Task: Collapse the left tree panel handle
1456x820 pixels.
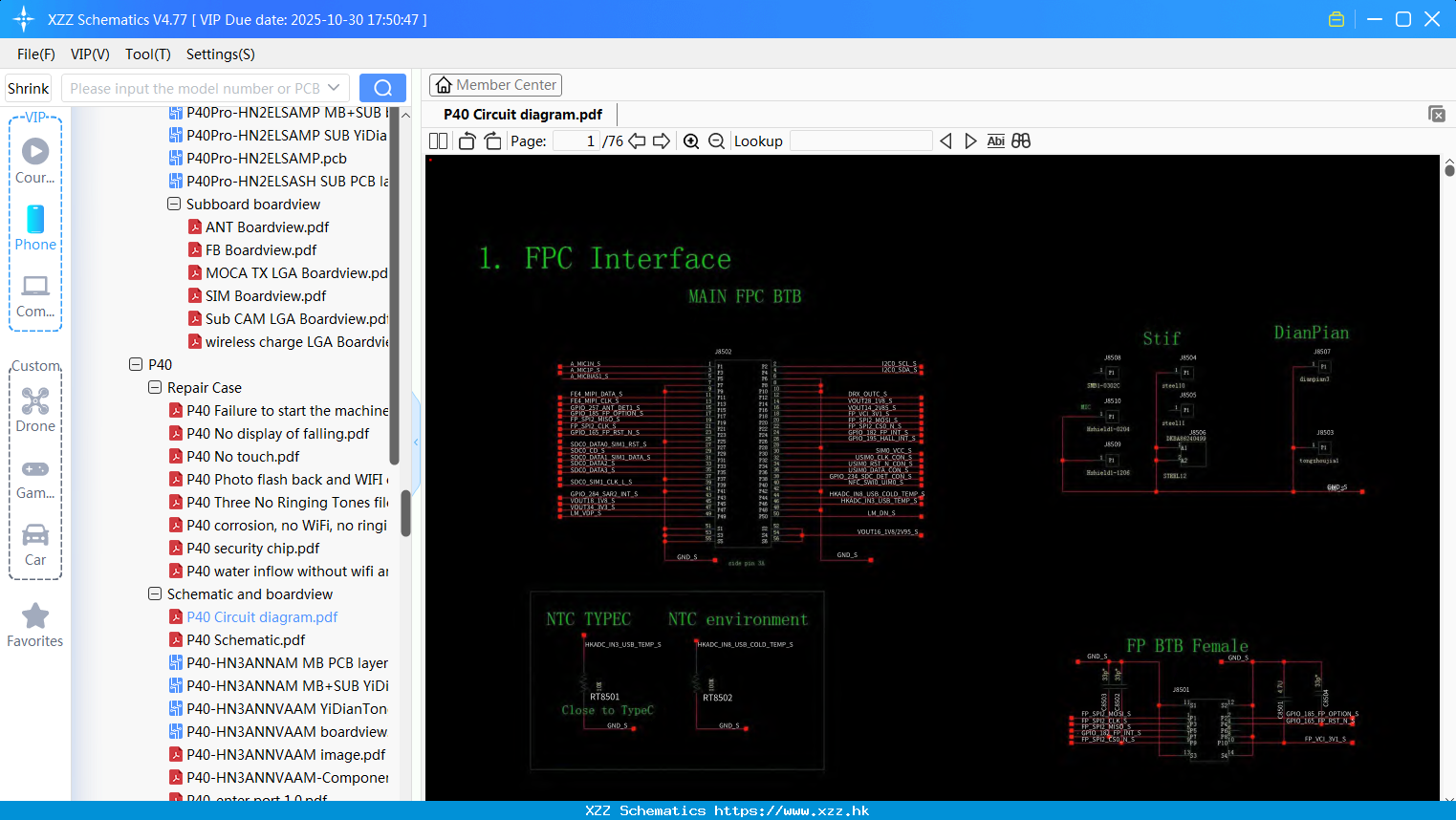Action: 417,442
